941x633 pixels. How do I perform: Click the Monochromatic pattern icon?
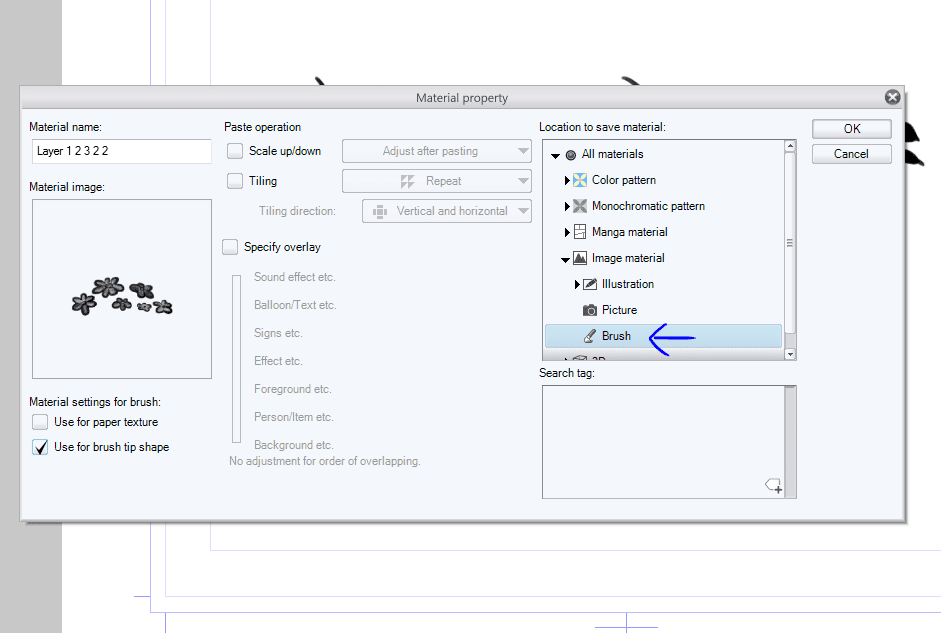(x=580, y=206)
